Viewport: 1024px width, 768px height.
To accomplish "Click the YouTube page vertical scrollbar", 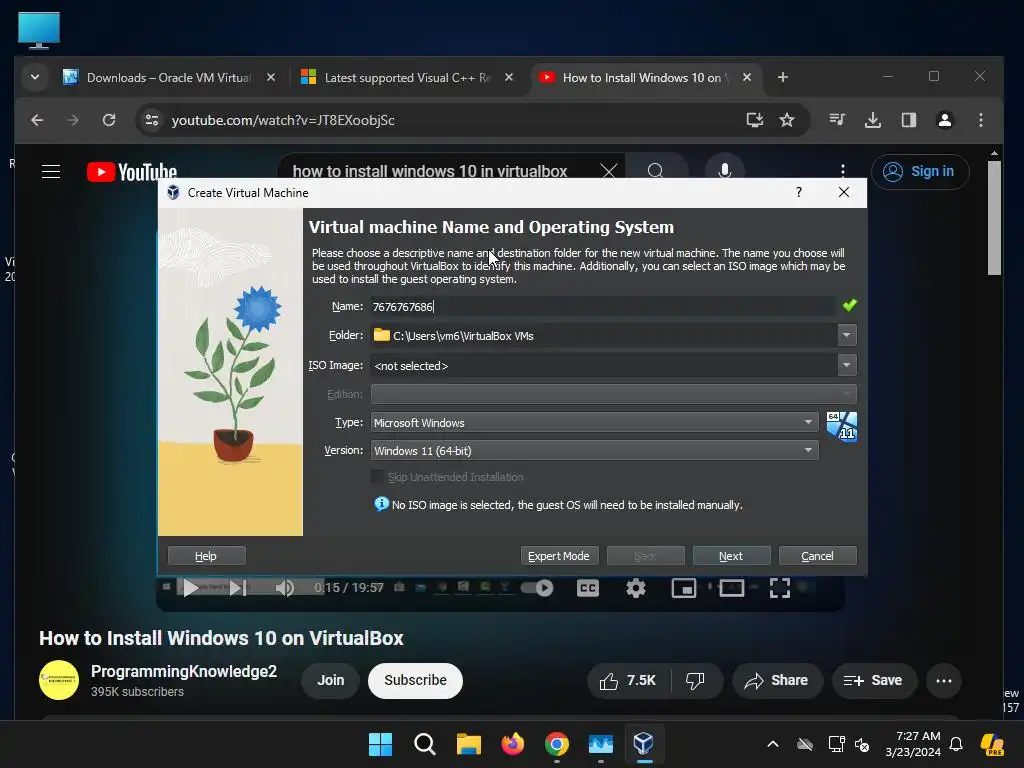I will [994, 219].
